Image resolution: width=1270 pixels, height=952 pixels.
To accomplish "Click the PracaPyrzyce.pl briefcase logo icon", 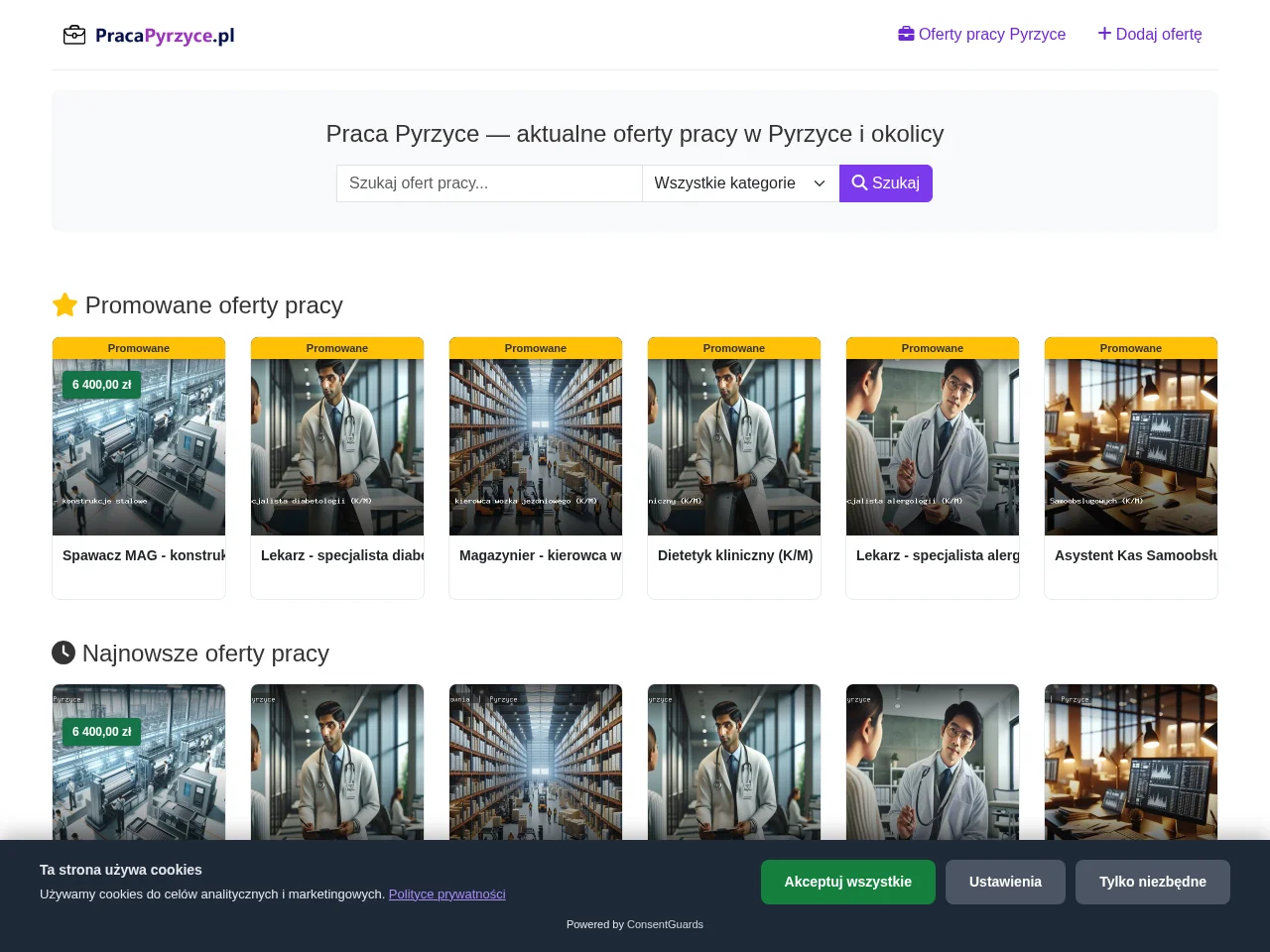I will pos(74,36).
